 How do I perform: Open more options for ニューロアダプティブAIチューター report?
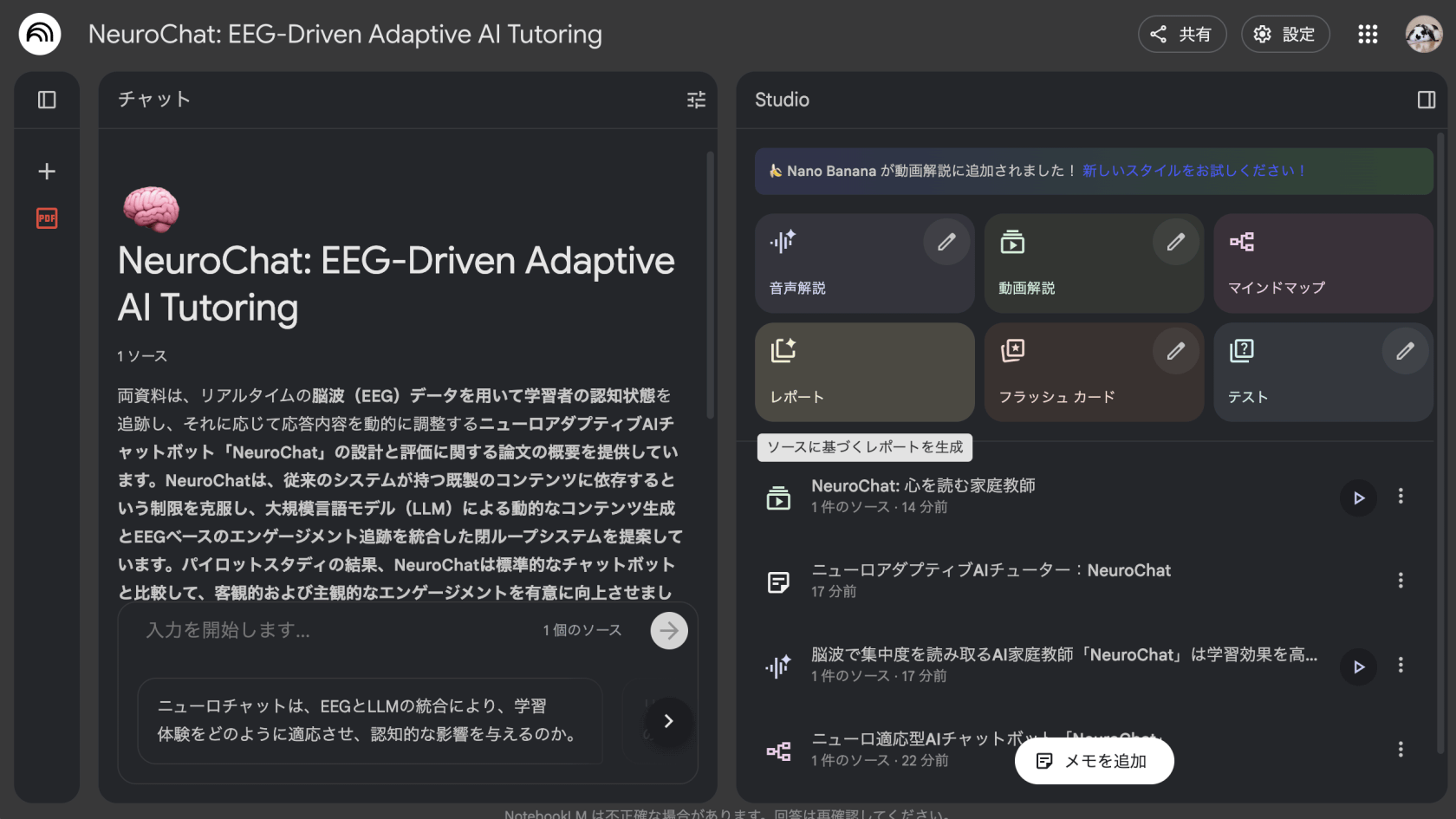click(x=1401, y=581)
